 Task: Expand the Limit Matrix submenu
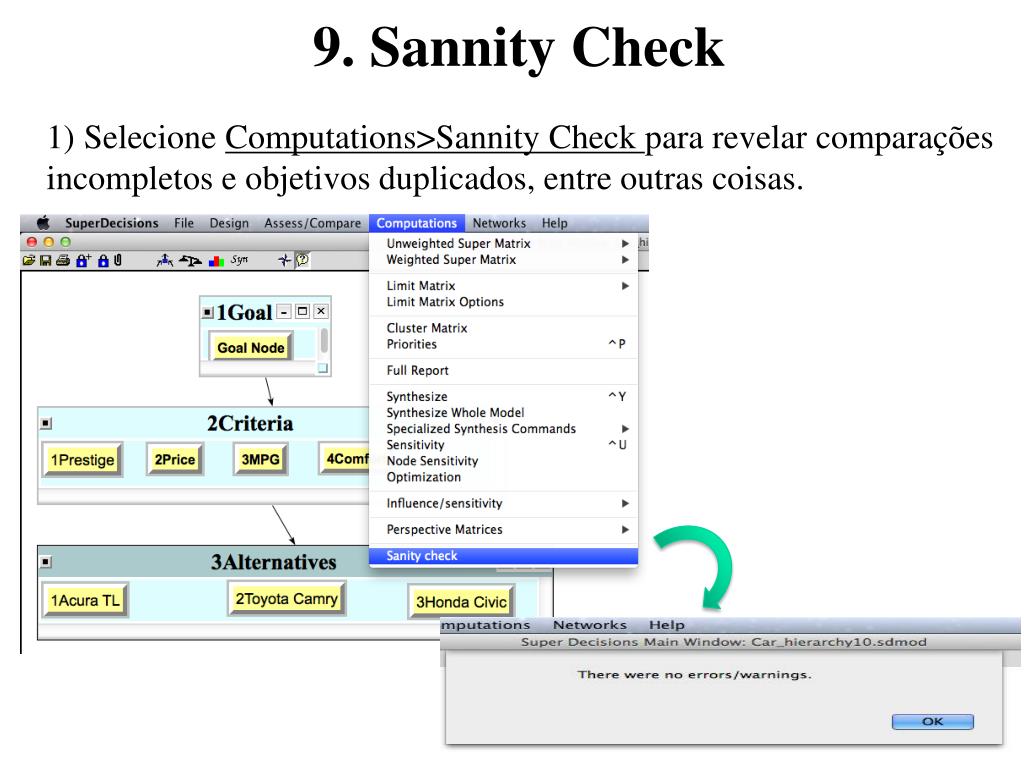(x=504, y=285)
